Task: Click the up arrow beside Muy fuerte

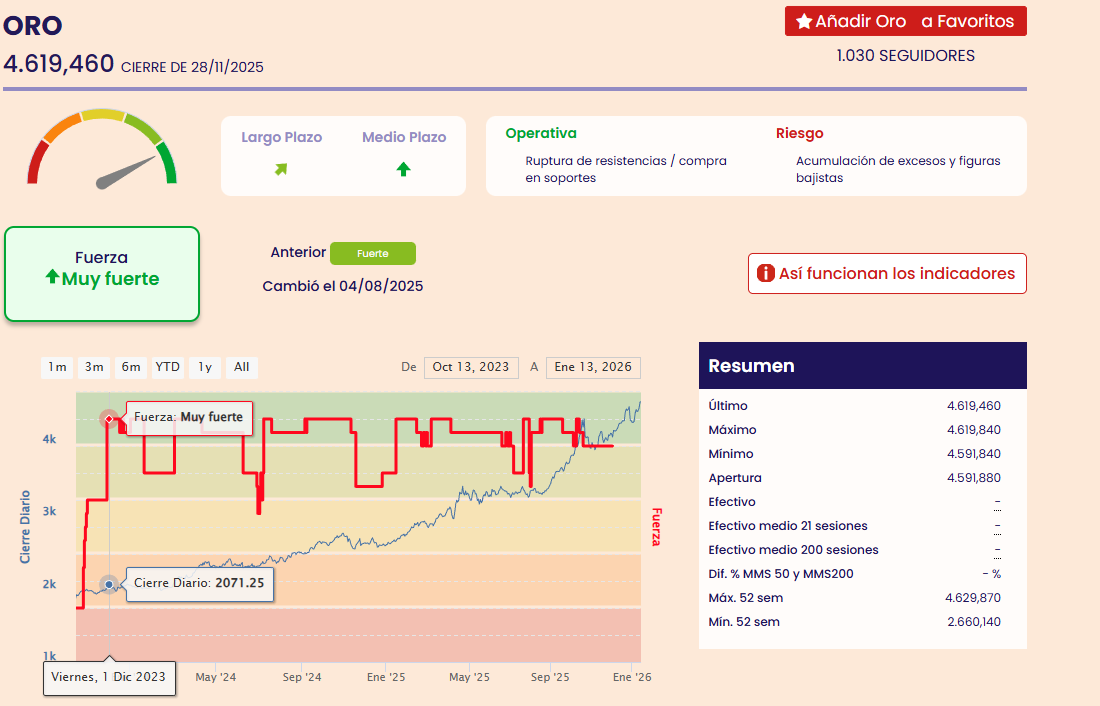Action: pos(52,277)
